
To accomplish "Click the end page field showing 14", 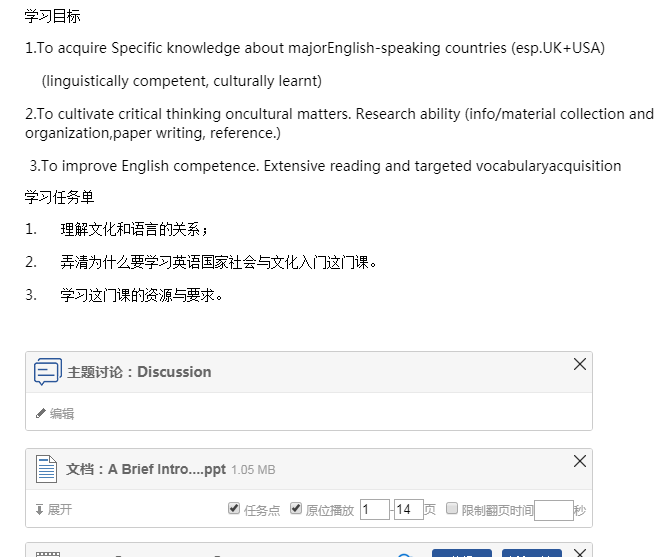I will point(408,509).
